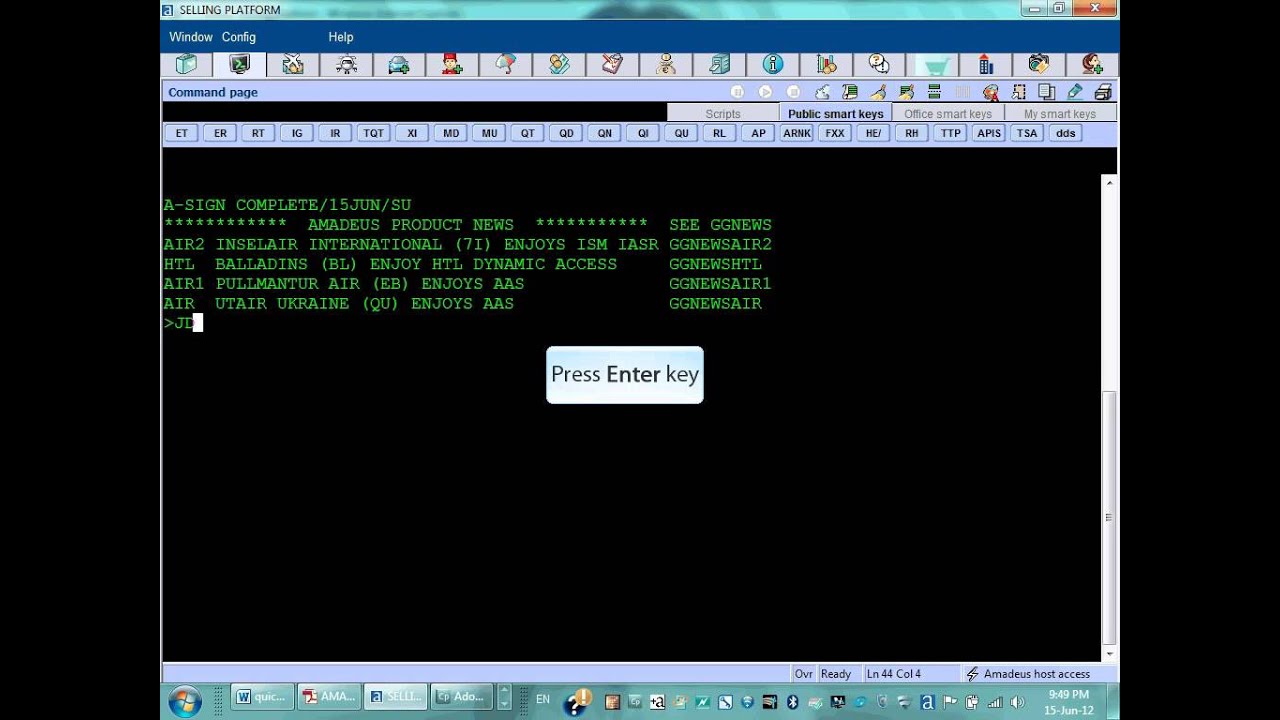
Task: Click the IG smart key
Action: 297,133
